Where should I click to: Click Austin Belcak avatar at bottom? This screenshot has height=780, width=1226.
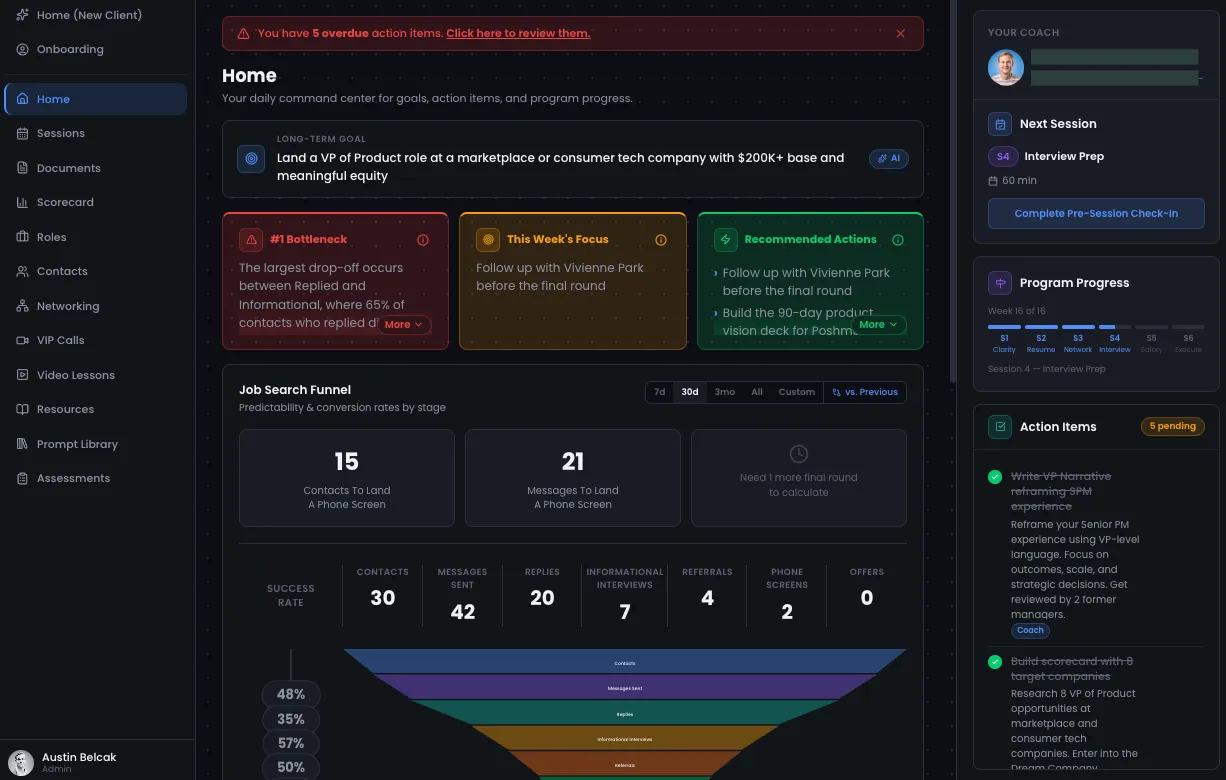(21, 763)
